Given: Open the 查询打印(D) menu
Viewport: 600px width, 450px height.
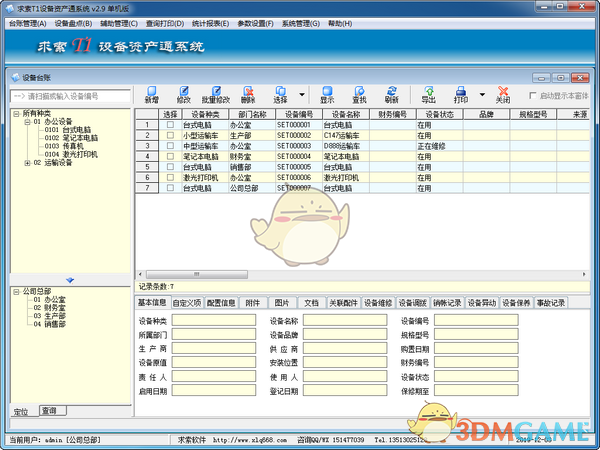Looking at the screenshot, I should 165,24.
